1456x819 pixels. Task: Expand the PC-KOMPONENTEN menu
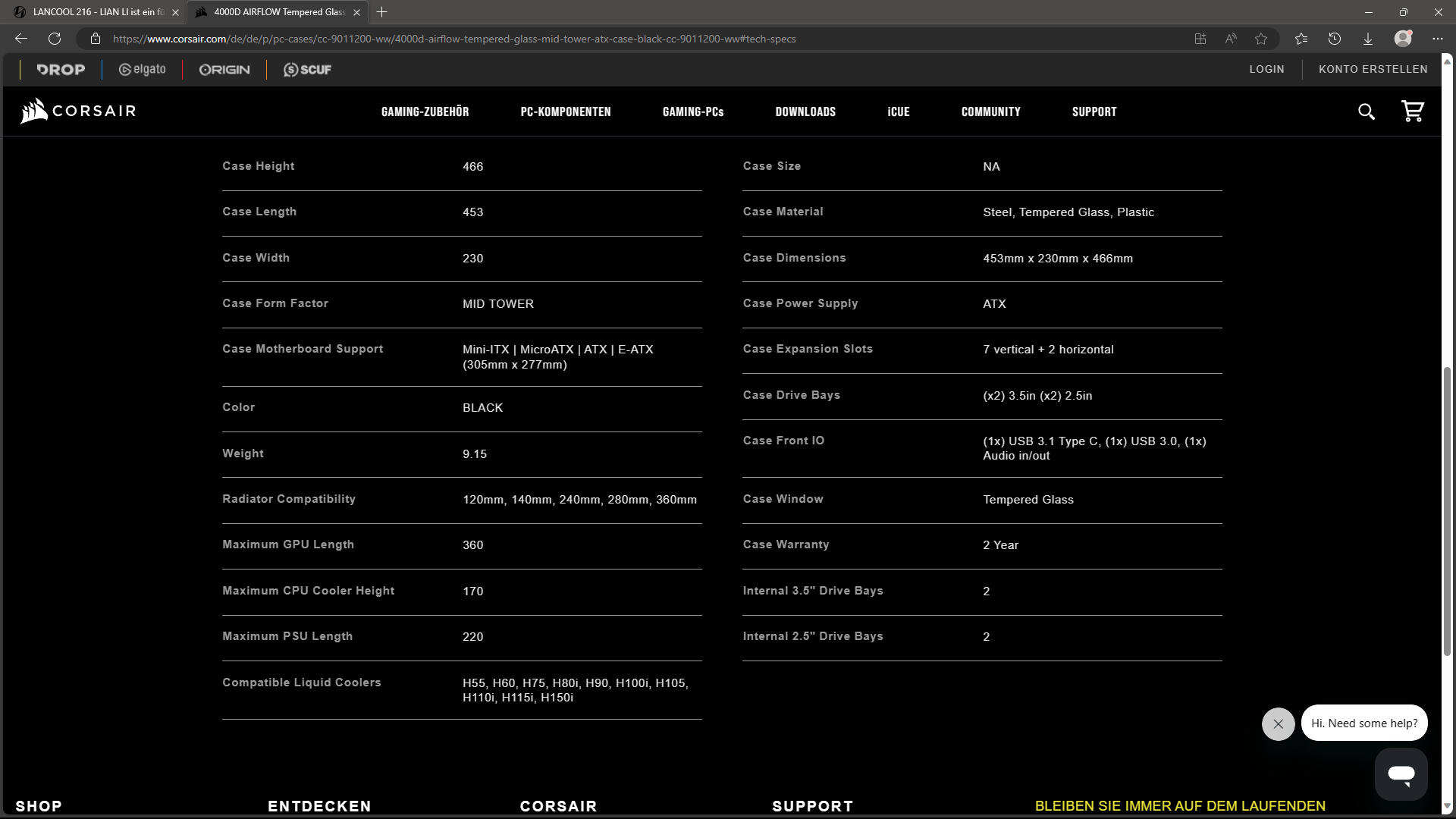tap(565, 111)
